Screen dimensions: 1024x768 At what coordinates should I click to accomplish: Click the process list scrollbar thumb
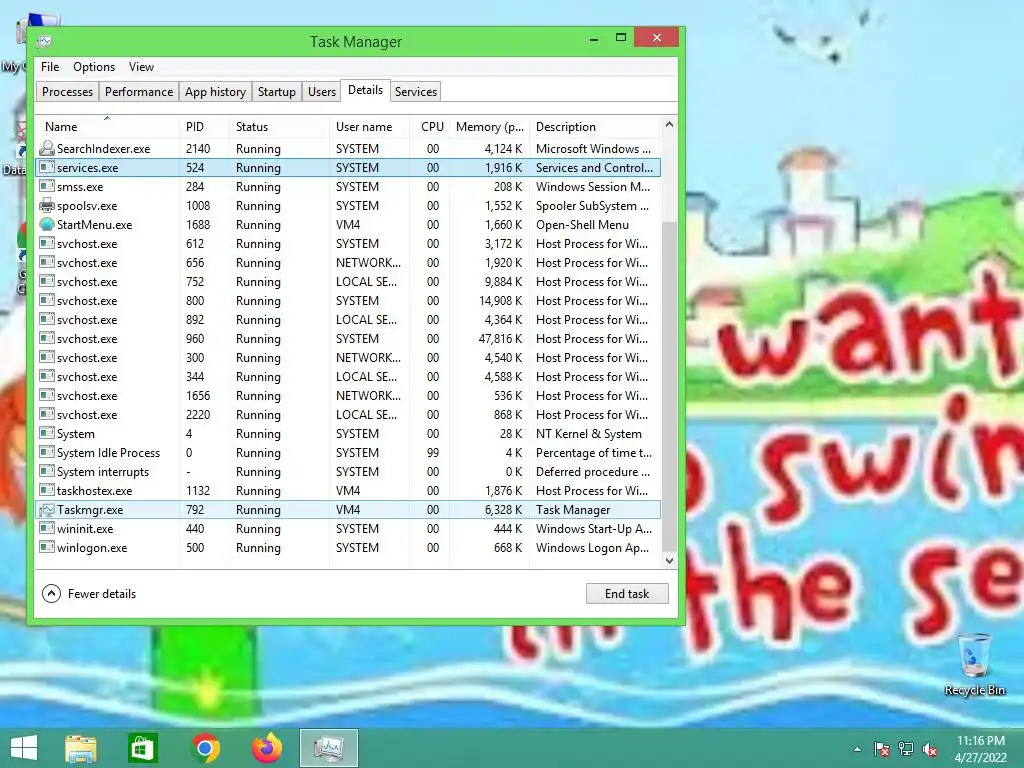[x=669, y=387]
